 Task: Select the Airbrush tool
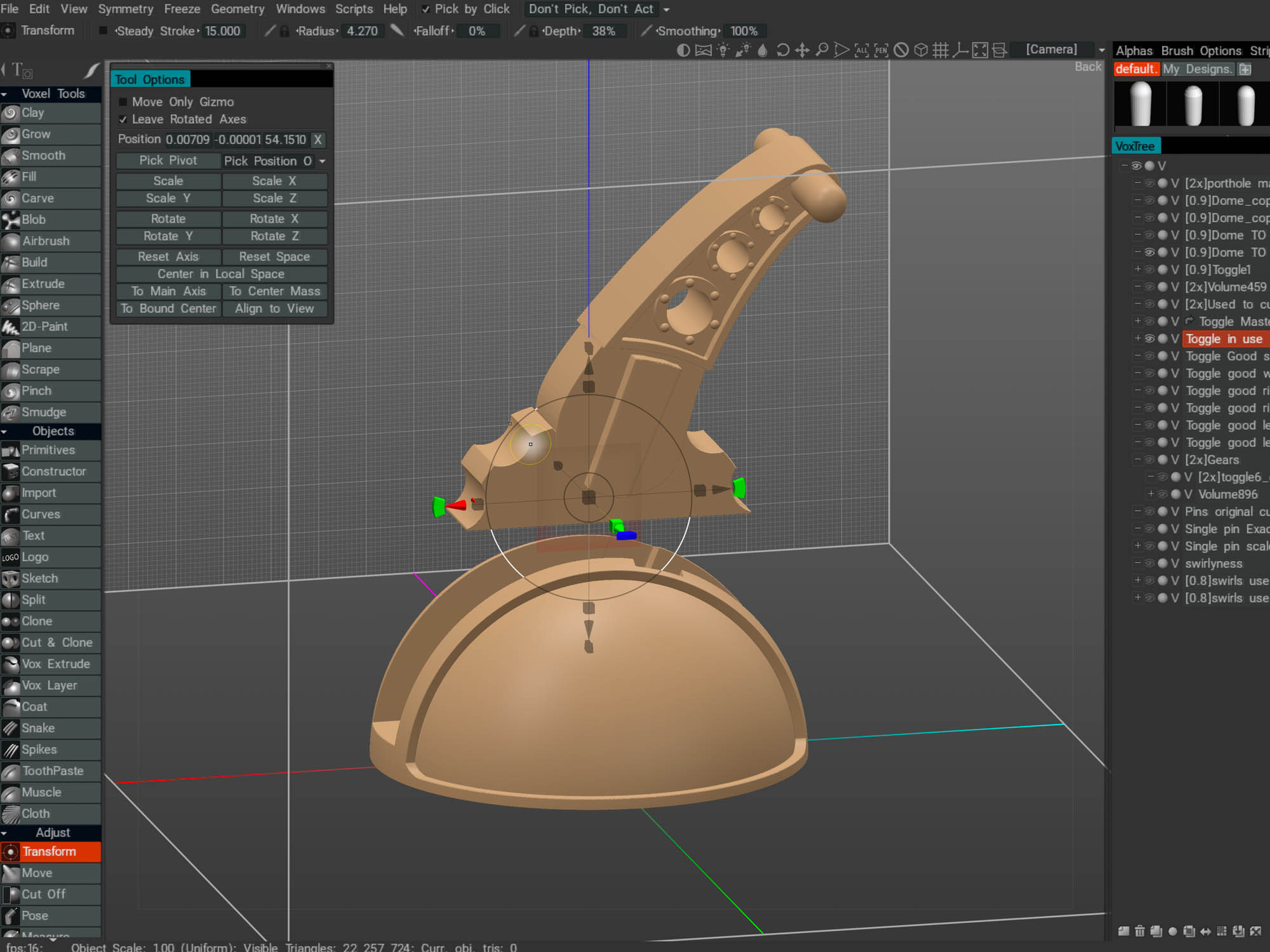[51, 241]
